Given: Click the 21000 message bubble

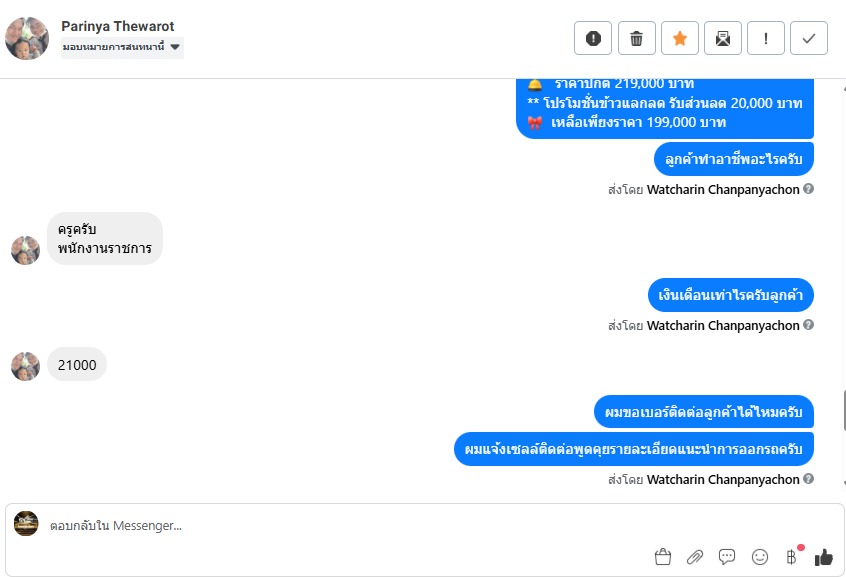Looking at the screenshot, I should pos(77,365).
